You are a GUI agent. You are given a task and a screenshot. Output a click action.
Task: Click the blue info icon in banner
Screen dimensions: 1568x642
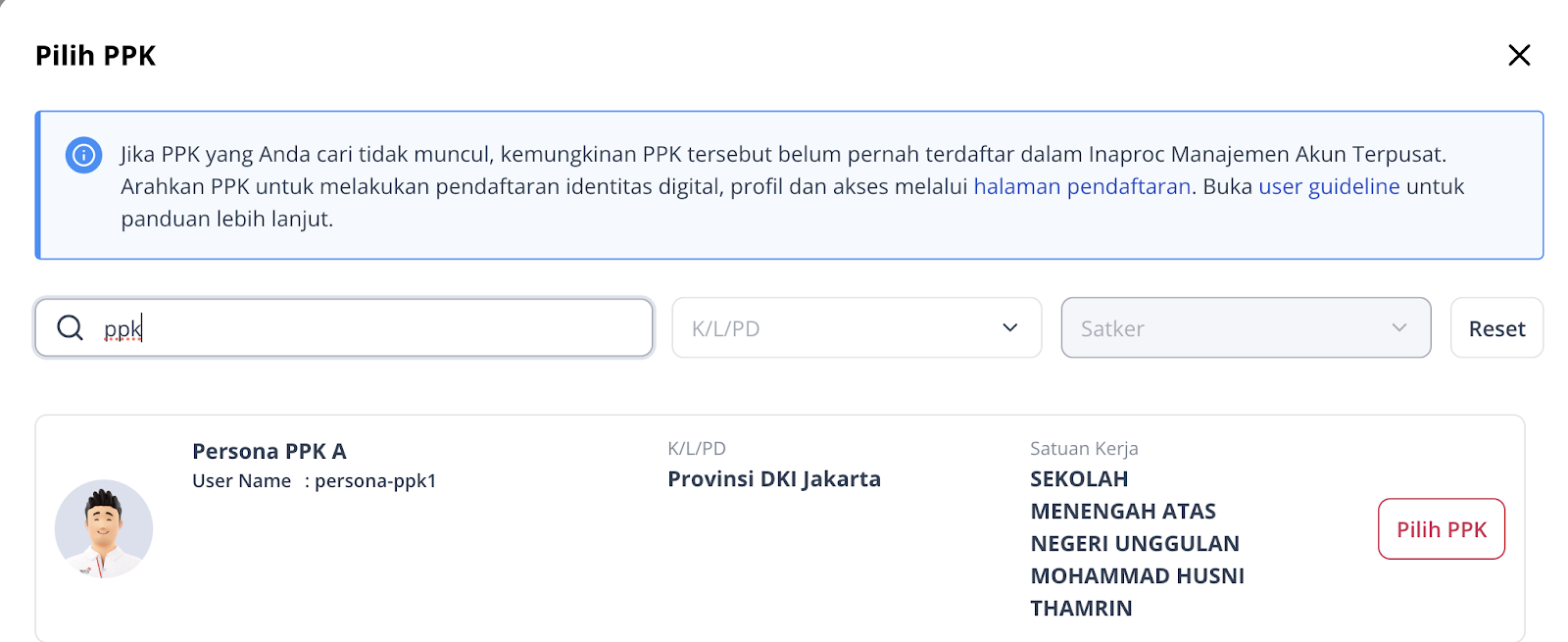[x=83, y=155]
